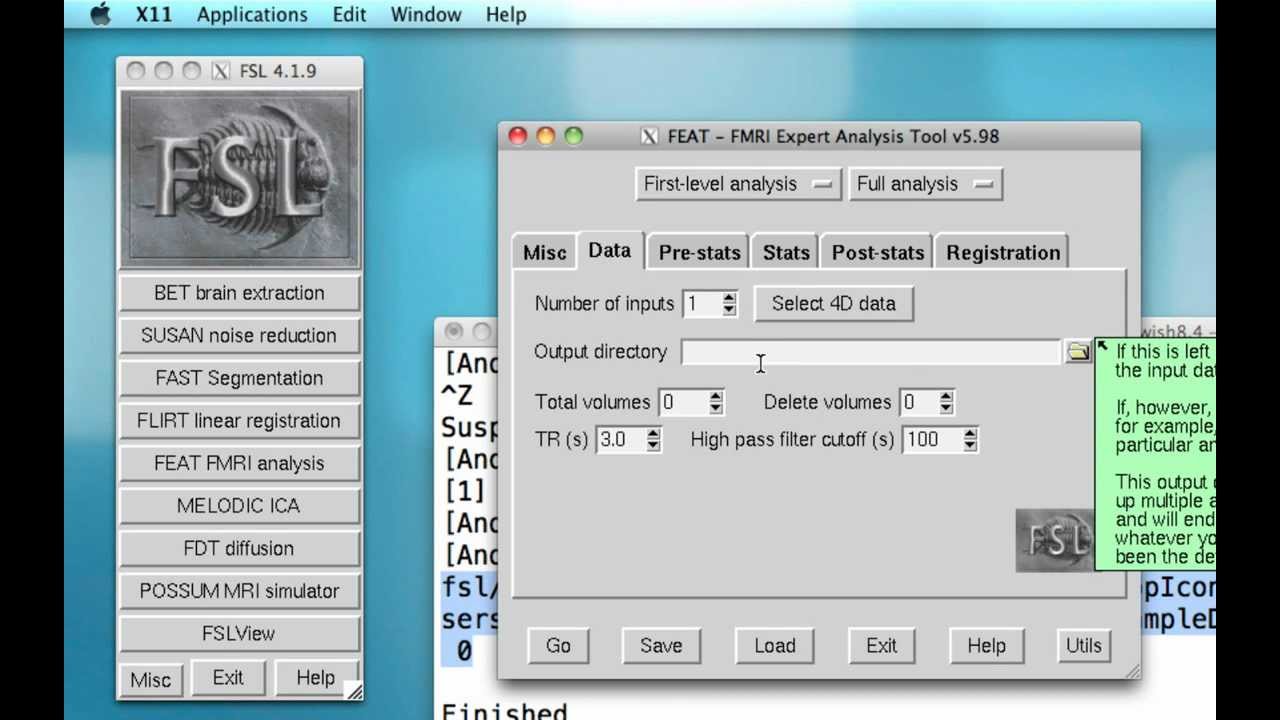Viewport: 1280px width, 720px height.
Task: Launch FLIRT linear registration
Action: click(x=239, y=421)
